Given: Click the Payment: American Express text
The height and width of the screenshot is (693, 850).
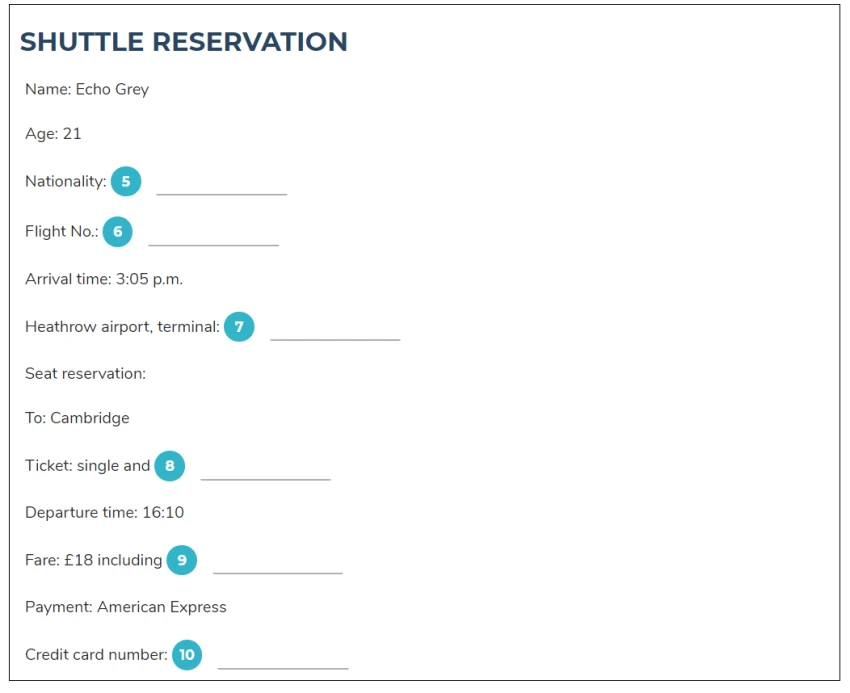Looking at the screenshot, I should (126, 607).
